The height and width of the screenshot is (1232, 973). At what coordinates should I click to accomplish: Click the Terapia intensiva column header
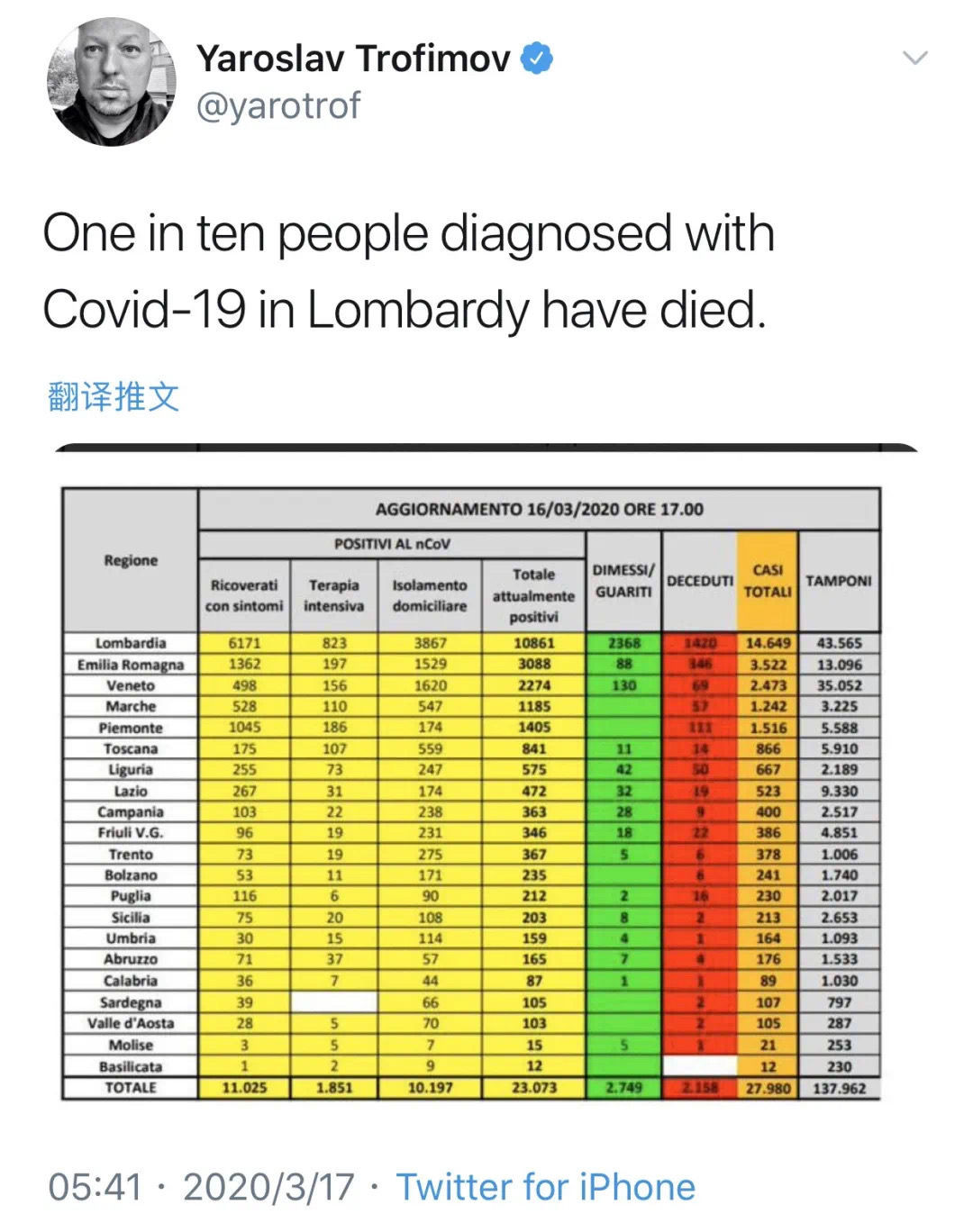click(333, 595)
